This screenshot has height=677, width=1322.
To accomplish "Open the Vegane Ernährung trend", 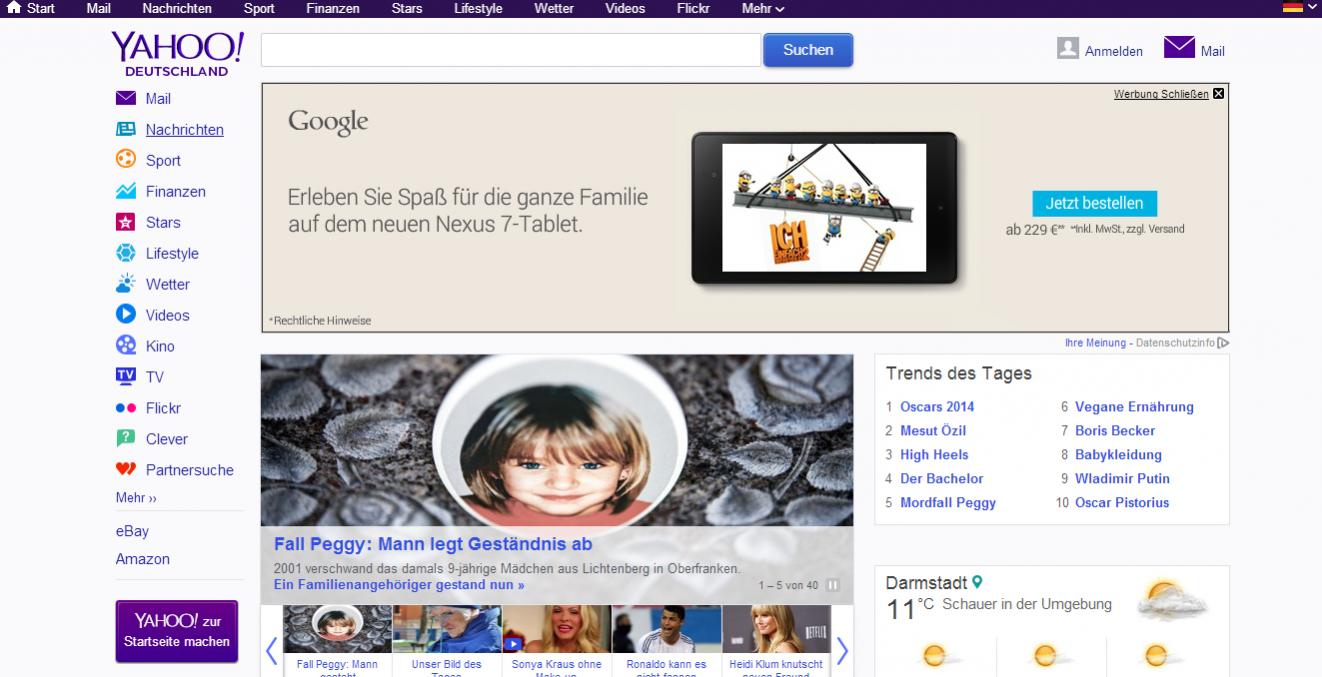I will coord(1134,406).
